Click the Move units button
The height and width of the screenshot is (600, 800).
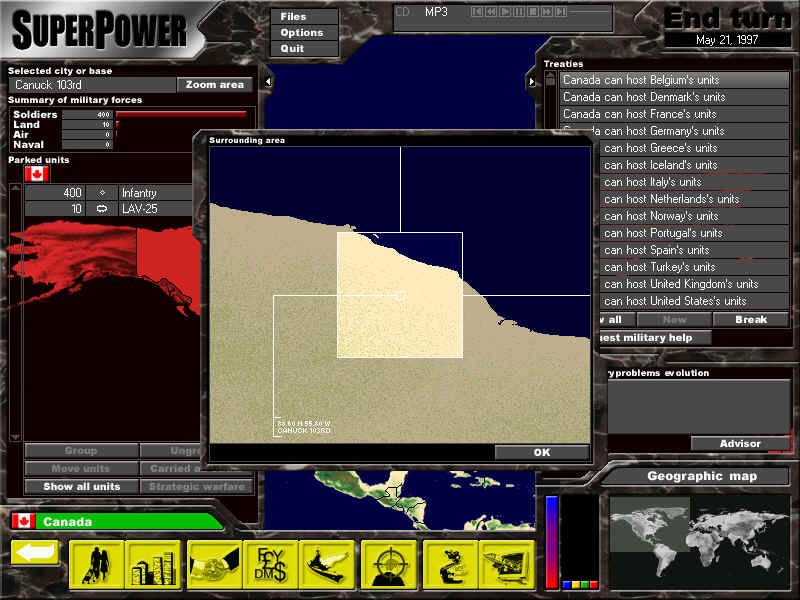pyautogui.click(x=82, y=468)
